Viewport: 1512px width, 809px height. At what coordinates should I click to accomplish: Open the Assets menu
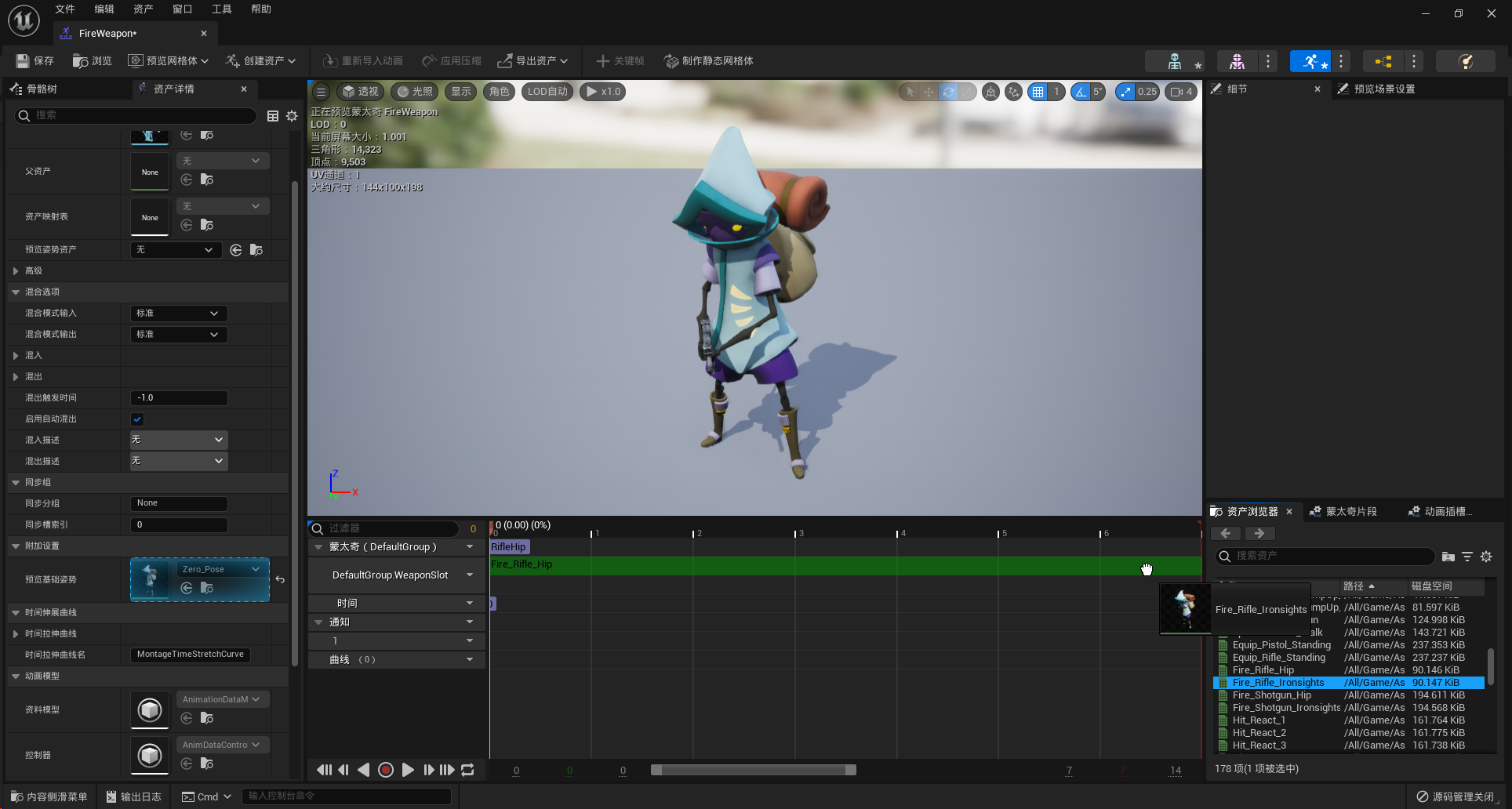coord(144,9)
